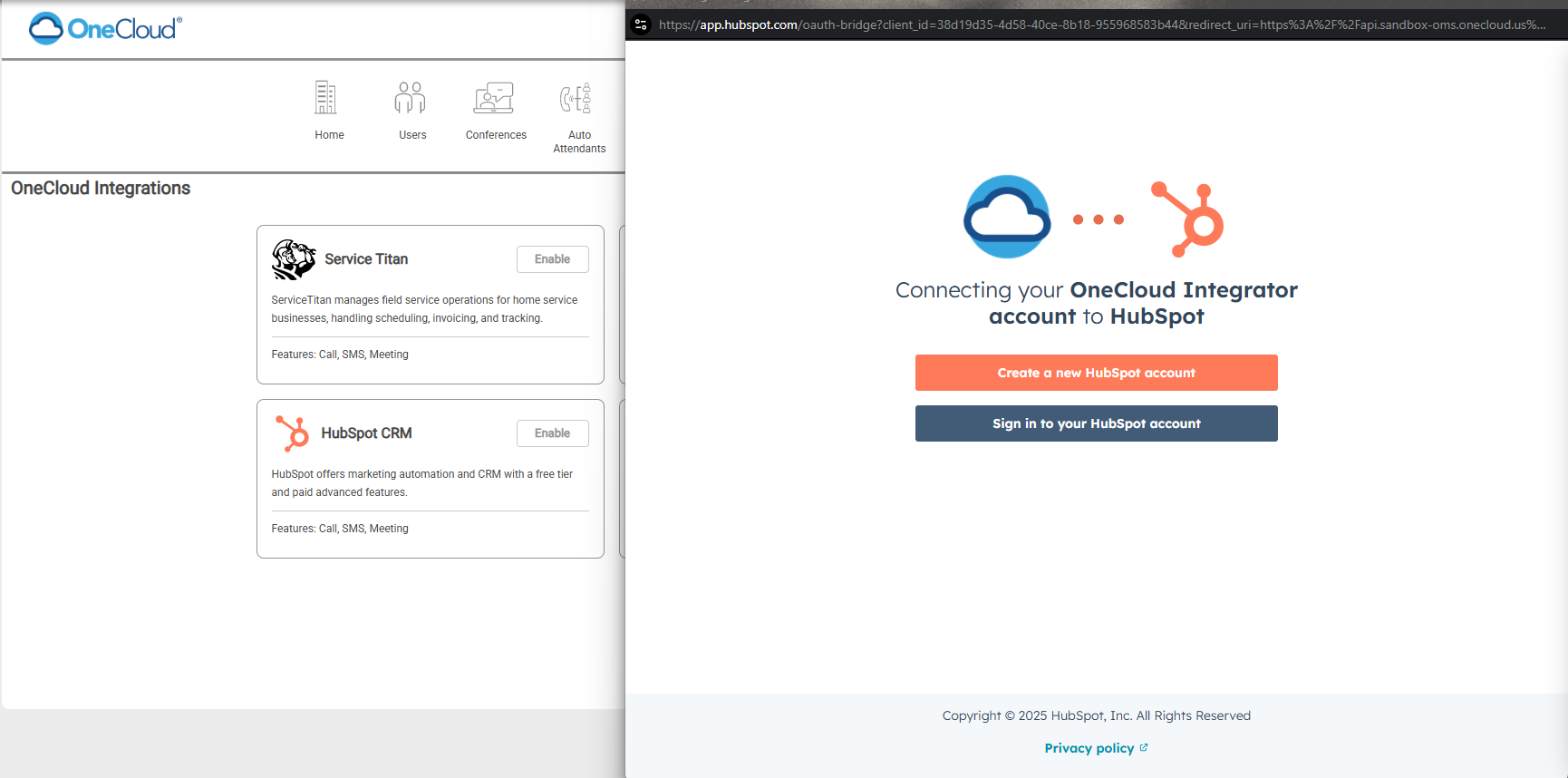Select the Auto Attendants icon
This screenshot has height=778, width=1568.
point(576,98)
